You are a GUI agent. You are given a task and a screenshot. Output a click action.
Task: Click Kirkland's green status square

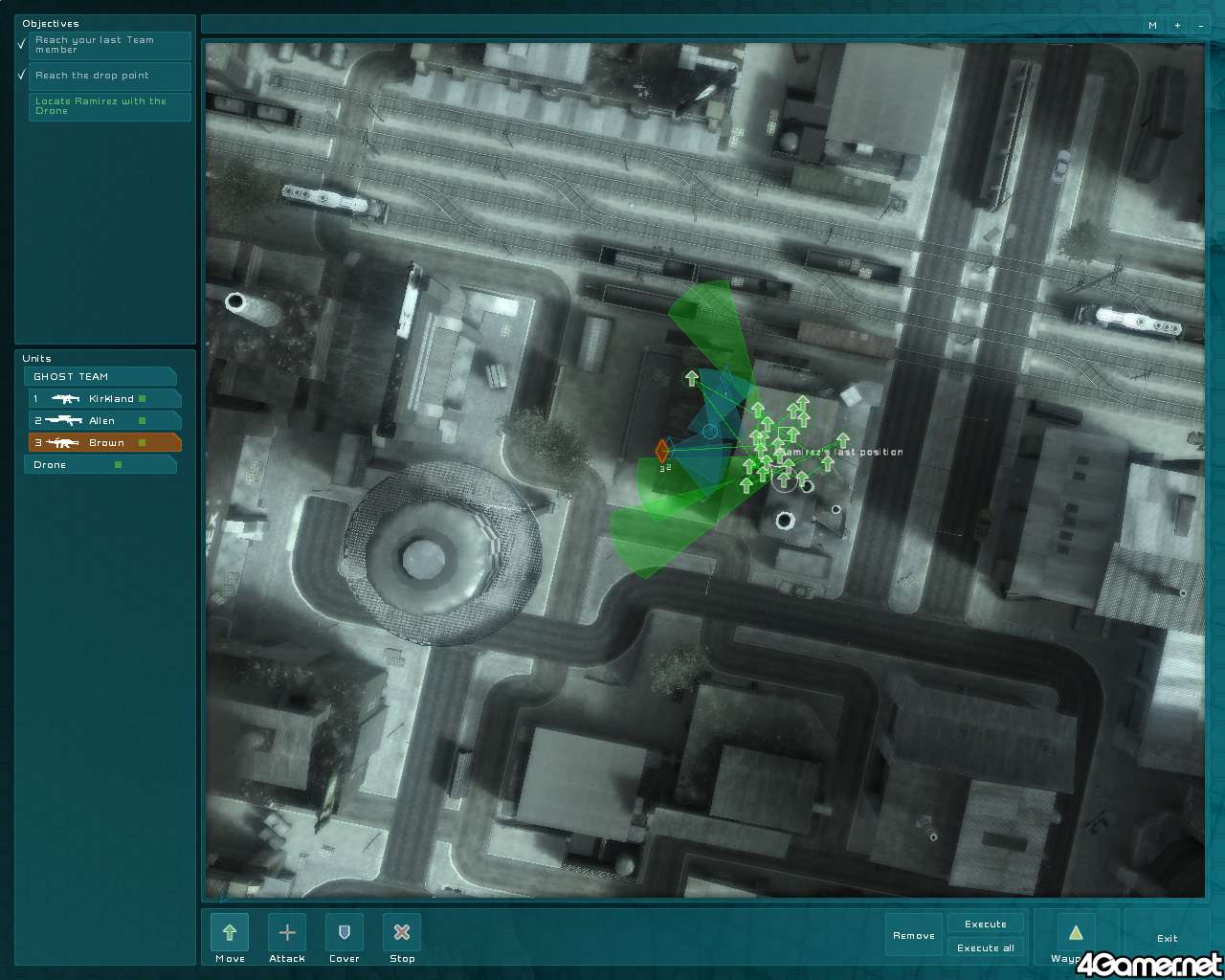(x=143, y=399)
